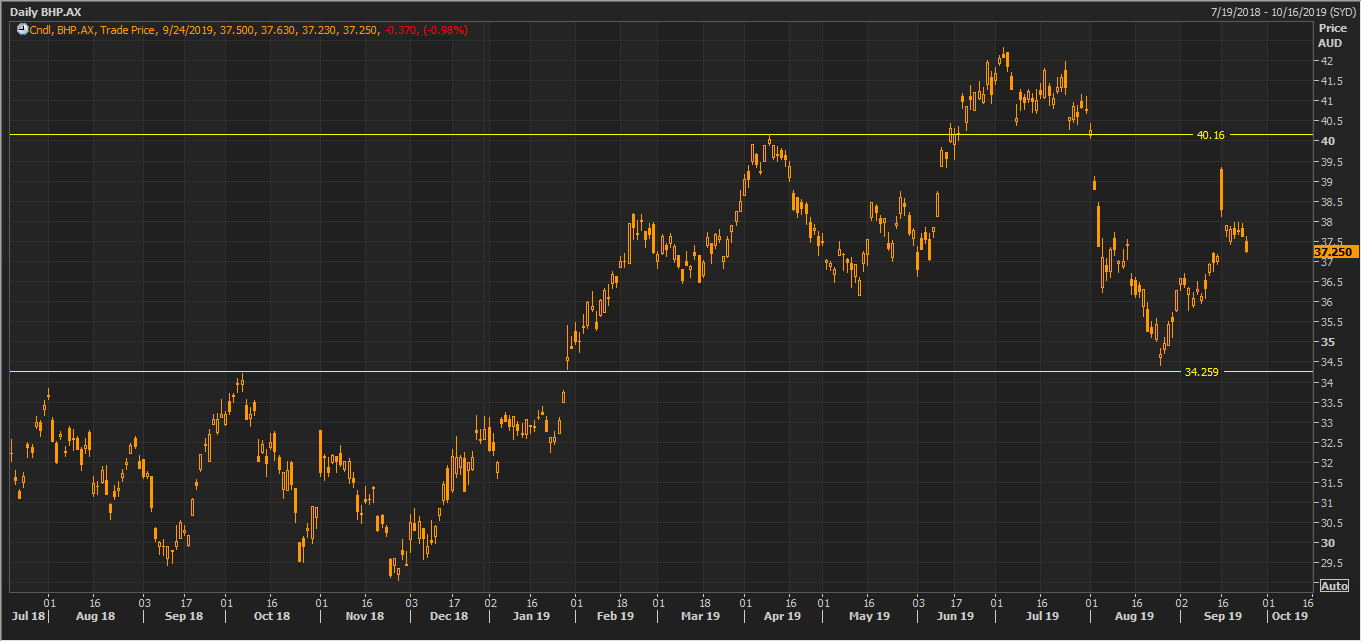The height and width of the screenshot is (642, 1362).
Task: Click the price axis label '31'
Action: [x=1326, y=503]
